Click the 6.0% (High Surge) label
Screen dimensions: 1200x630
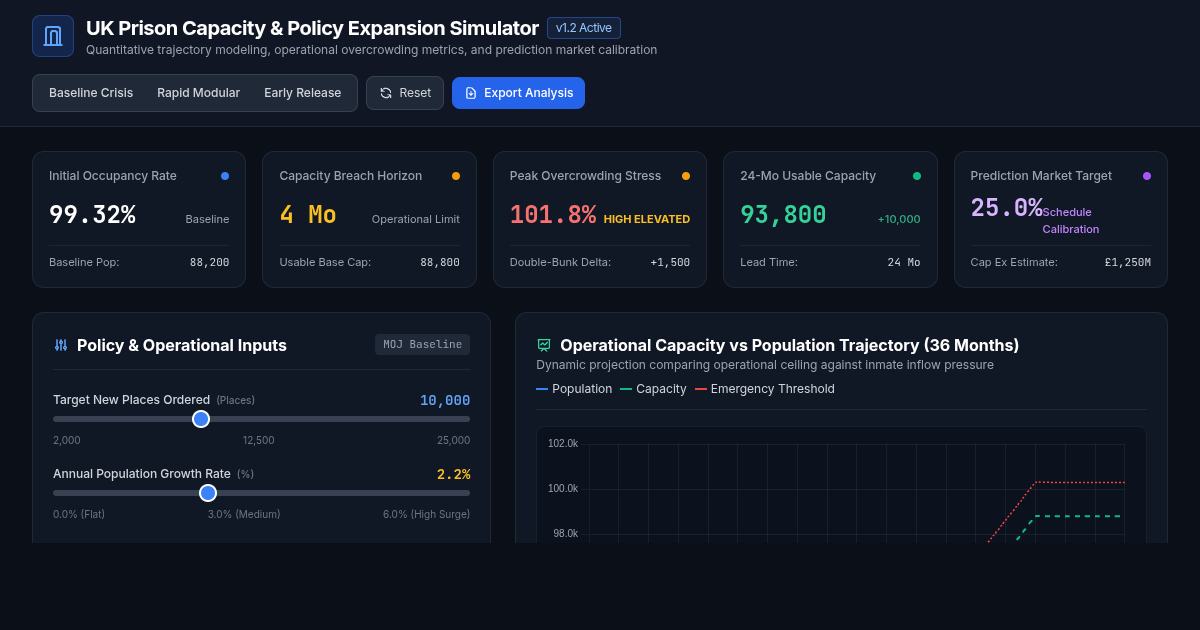(x=426, y=514)
